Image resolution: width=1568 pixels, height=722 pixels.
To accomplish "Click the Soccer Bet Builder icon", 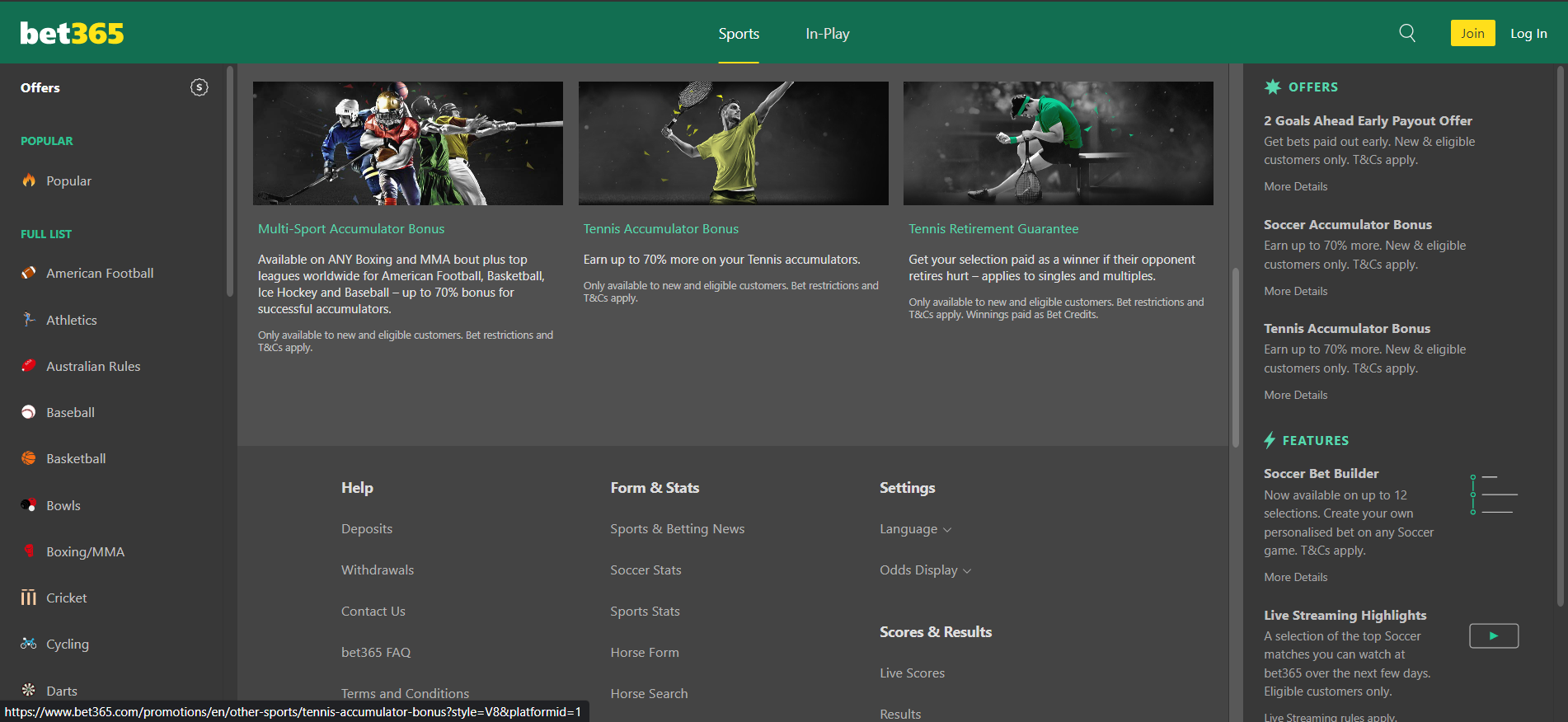I will tap(1493, 495).
